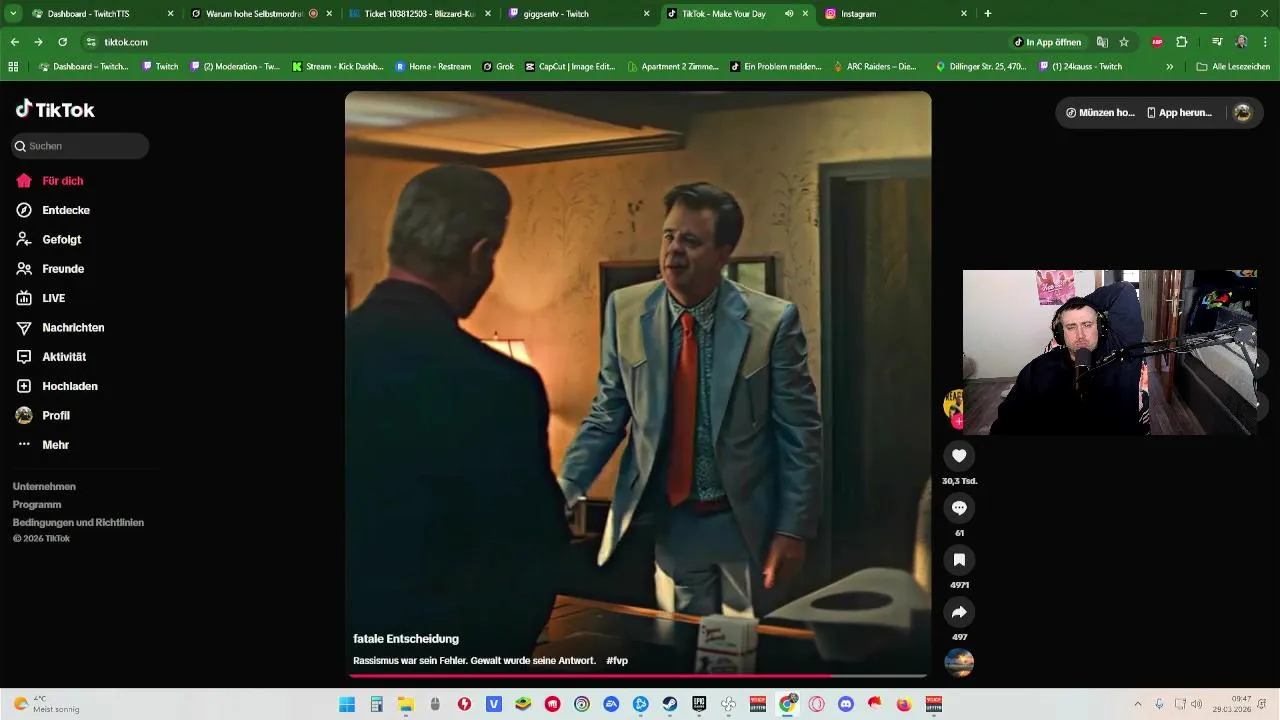The height and width of the screenshot is (720, 1280).
Task: Open Home - Restream bookmark
Action: [433, 67]
